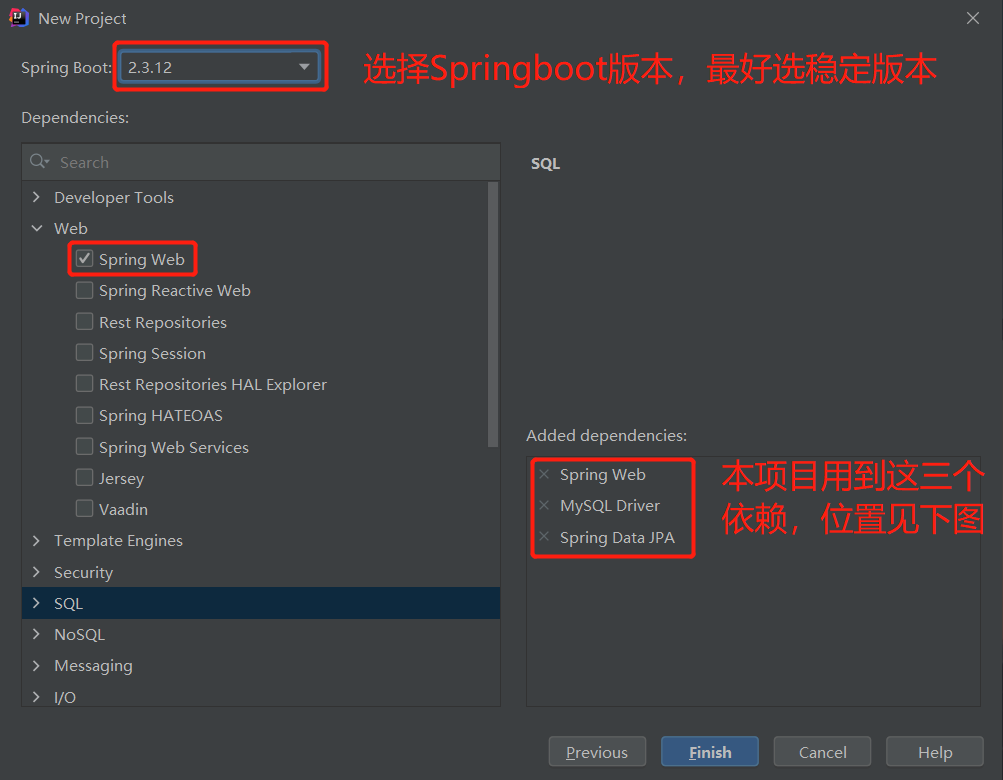Viewport: 1003px width, 780px height.
Task: Remove MySQL Driver from added dependencies
Action: [544, 506]
